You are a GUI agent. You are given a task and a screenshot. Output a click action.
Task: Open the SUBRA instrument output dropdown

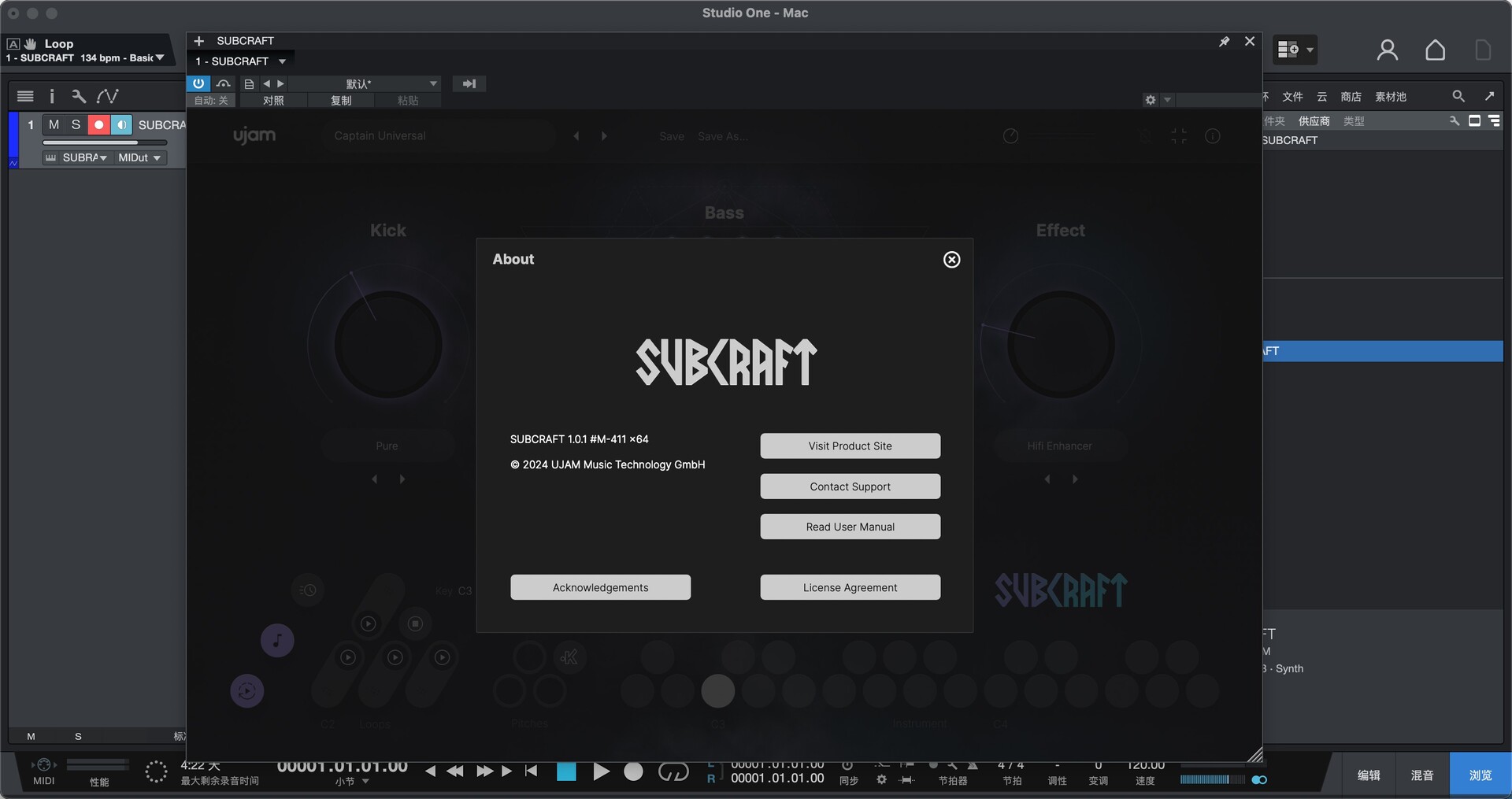pos(84,157)
